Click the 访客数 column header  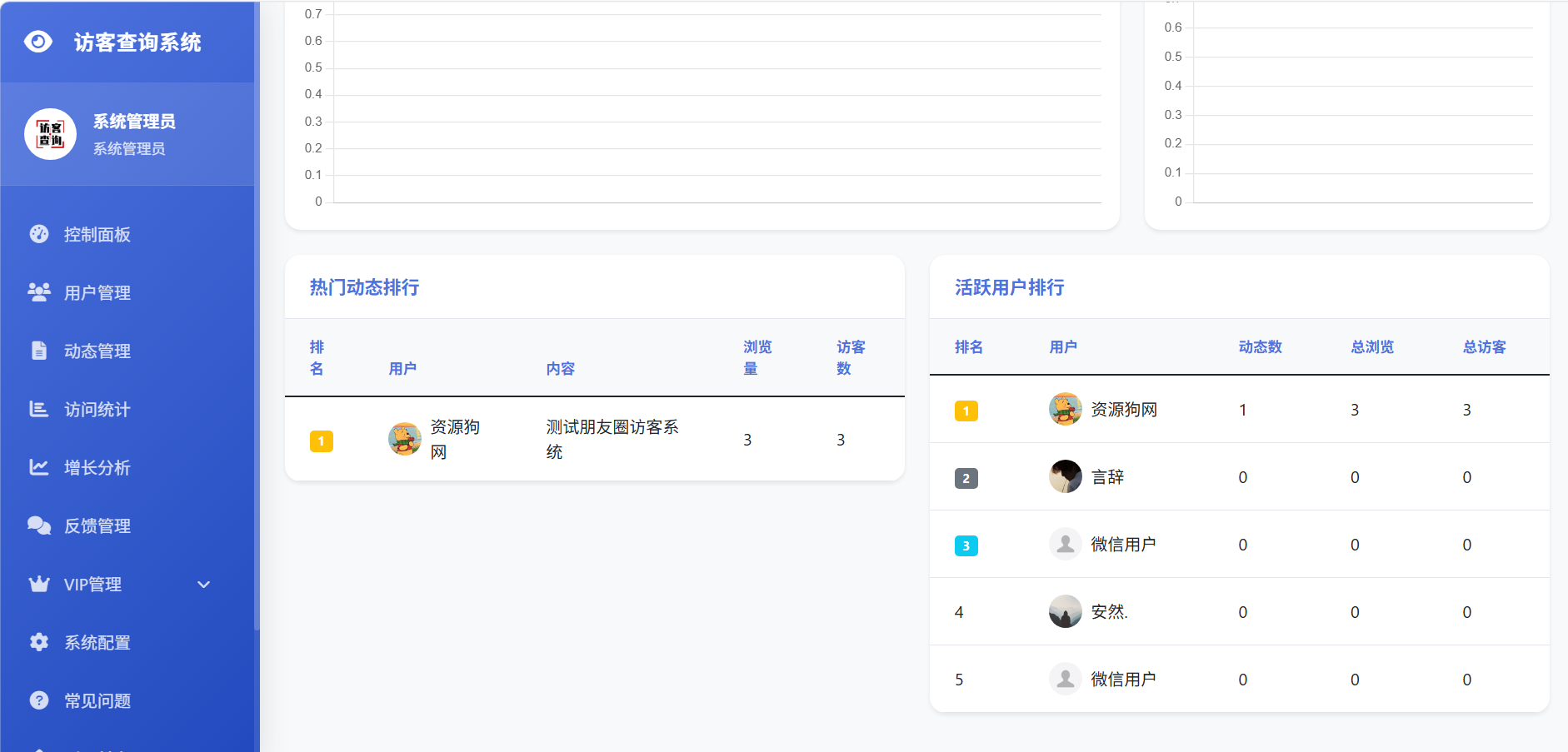pos(851,357)
